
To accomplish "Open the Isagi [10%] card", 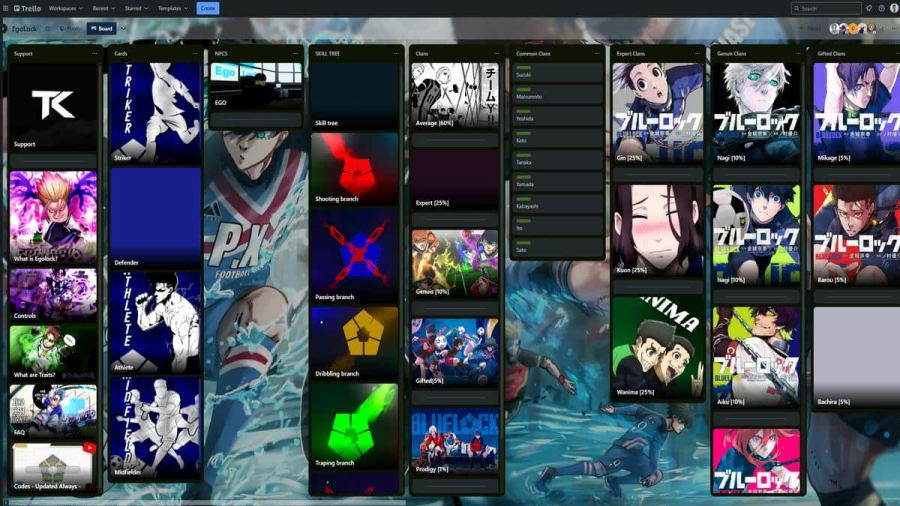I will (x=757, y=235).
